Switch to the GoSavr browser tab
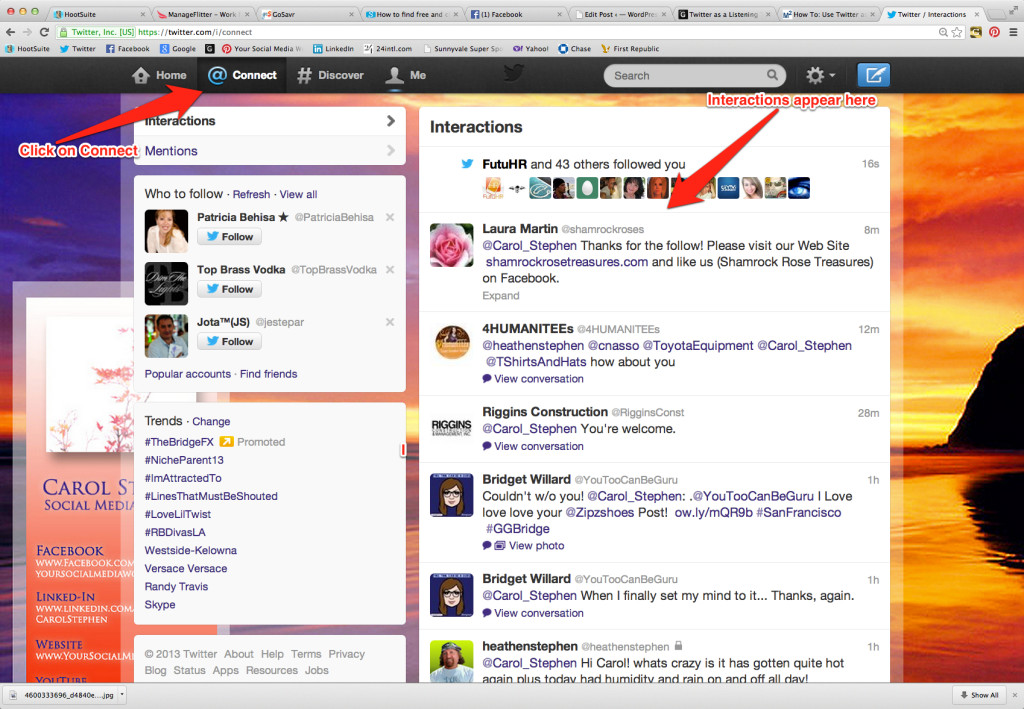 point(306,14)
